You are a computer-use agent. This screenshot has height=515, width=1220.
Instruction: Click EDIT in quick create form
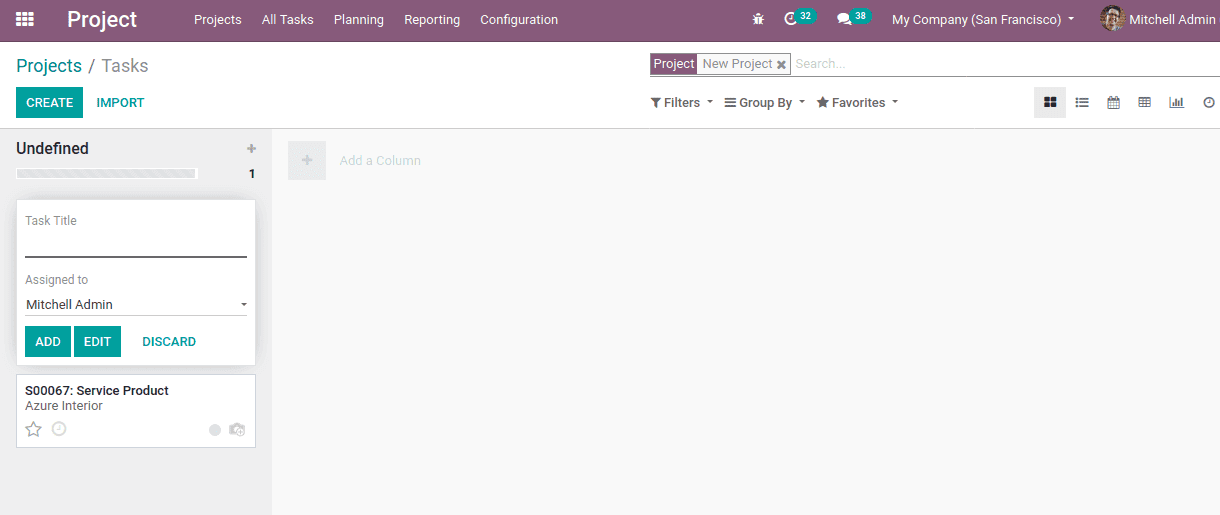tap(97, 341)
